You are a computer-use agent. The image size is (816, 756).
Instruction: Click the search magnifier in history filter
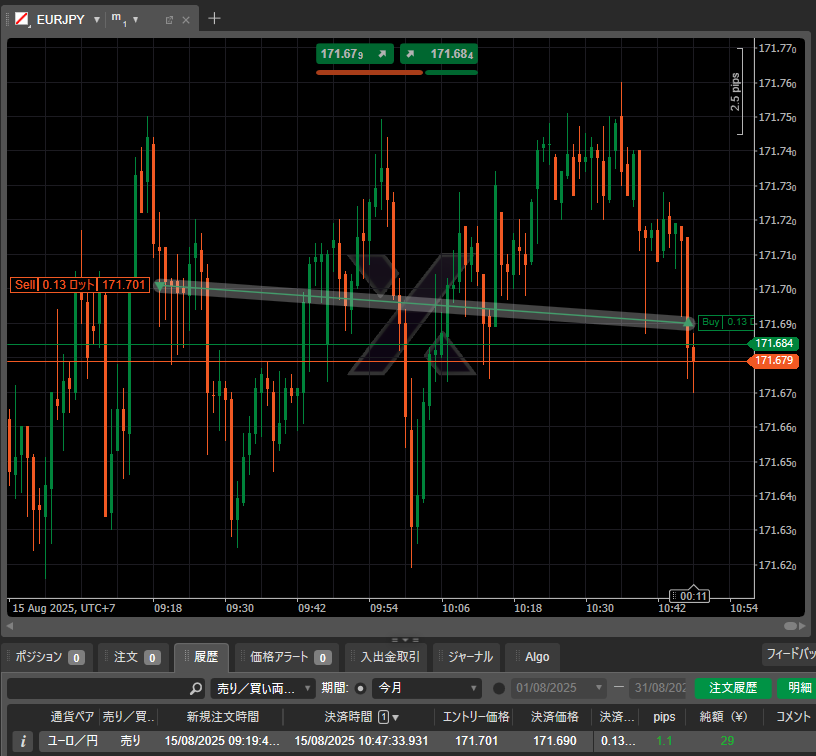coord(196,689)
